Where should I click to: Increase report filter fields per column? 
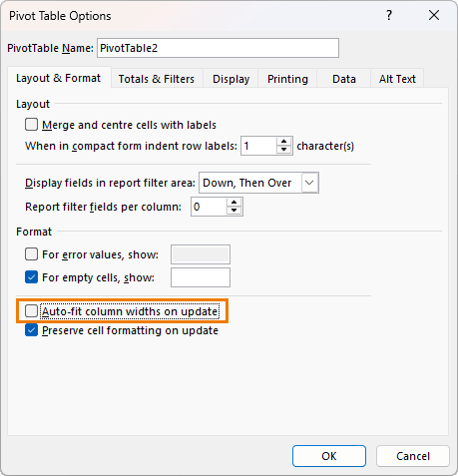(234, 202)
